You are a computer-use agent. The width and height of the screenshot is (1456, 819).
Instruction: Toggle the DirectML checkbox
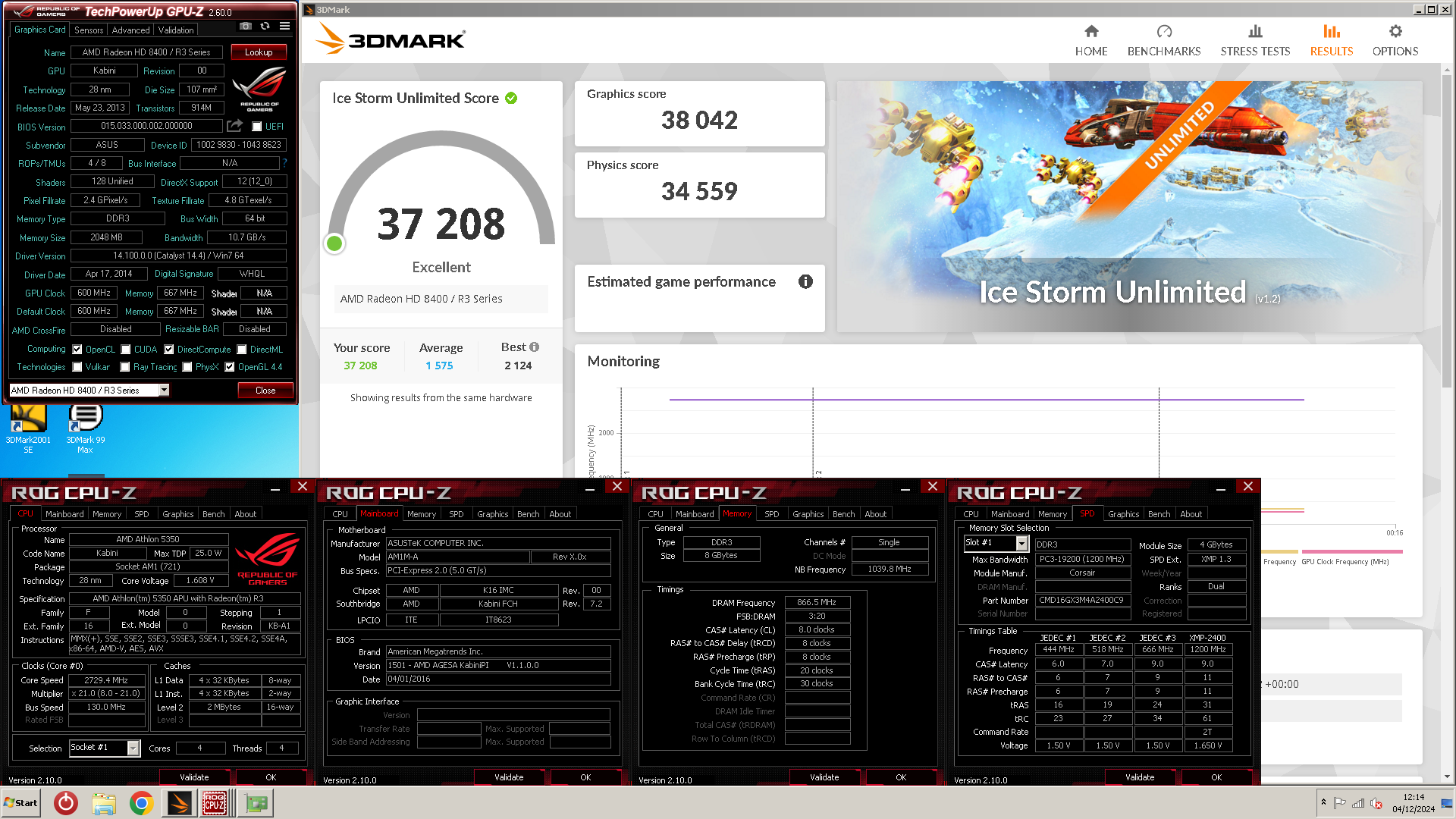pyautogui.click(x=242, y=350)
